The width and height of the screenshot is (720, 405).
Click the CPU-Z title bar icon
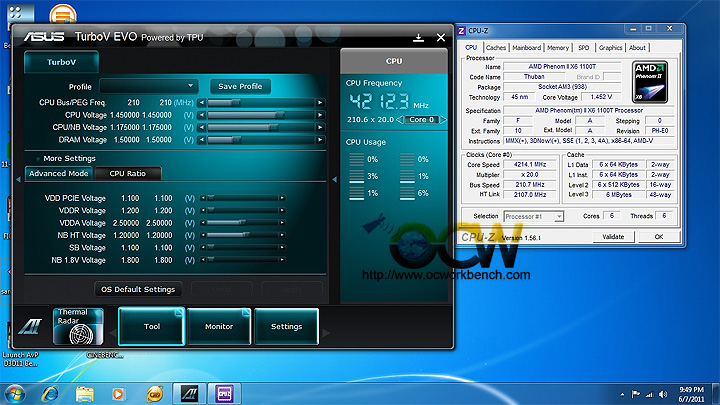pyautogui.click(x=461, y=31)
